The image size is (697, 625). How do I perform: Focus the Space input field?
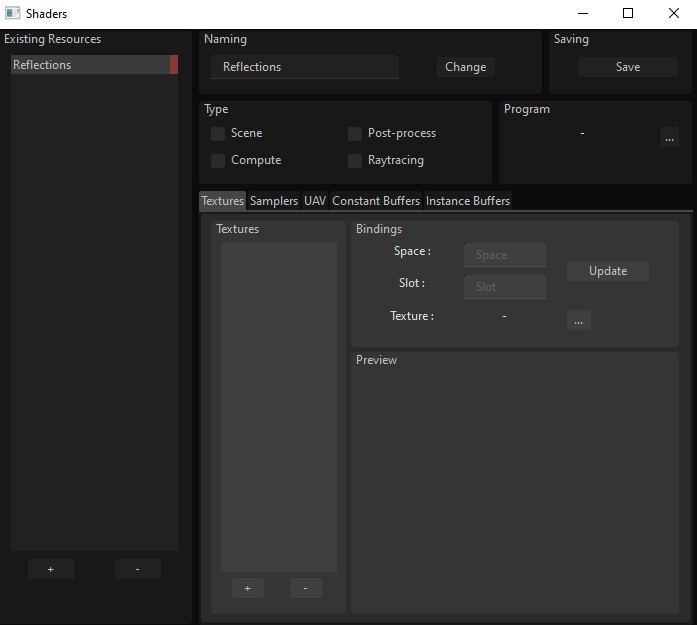[505, 255]
